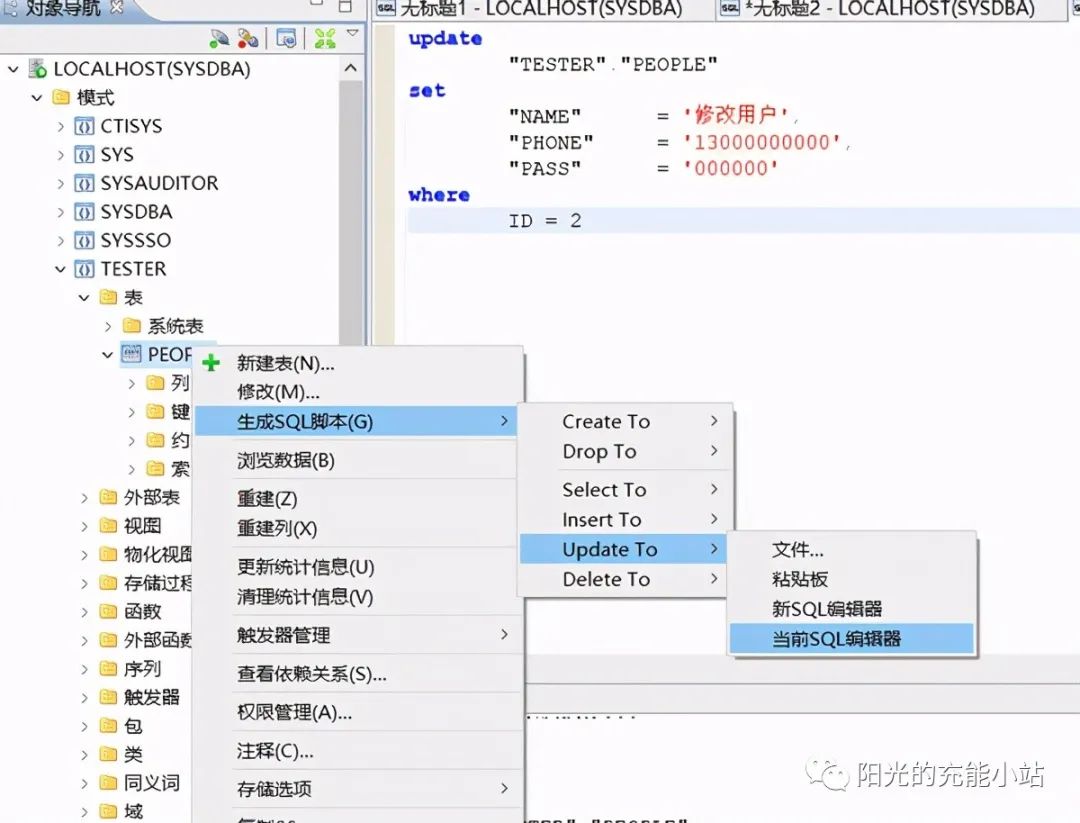Select 权限管理(A)... menu entry
Image resolution: width=1080 pixels, height=823 pixels.
(x=355, y=711)
